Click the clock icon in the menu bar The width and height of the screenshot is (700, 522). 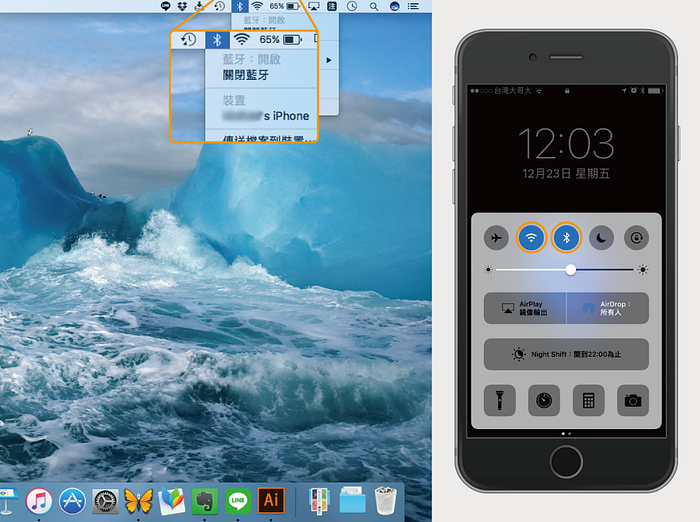coord(352,6)
